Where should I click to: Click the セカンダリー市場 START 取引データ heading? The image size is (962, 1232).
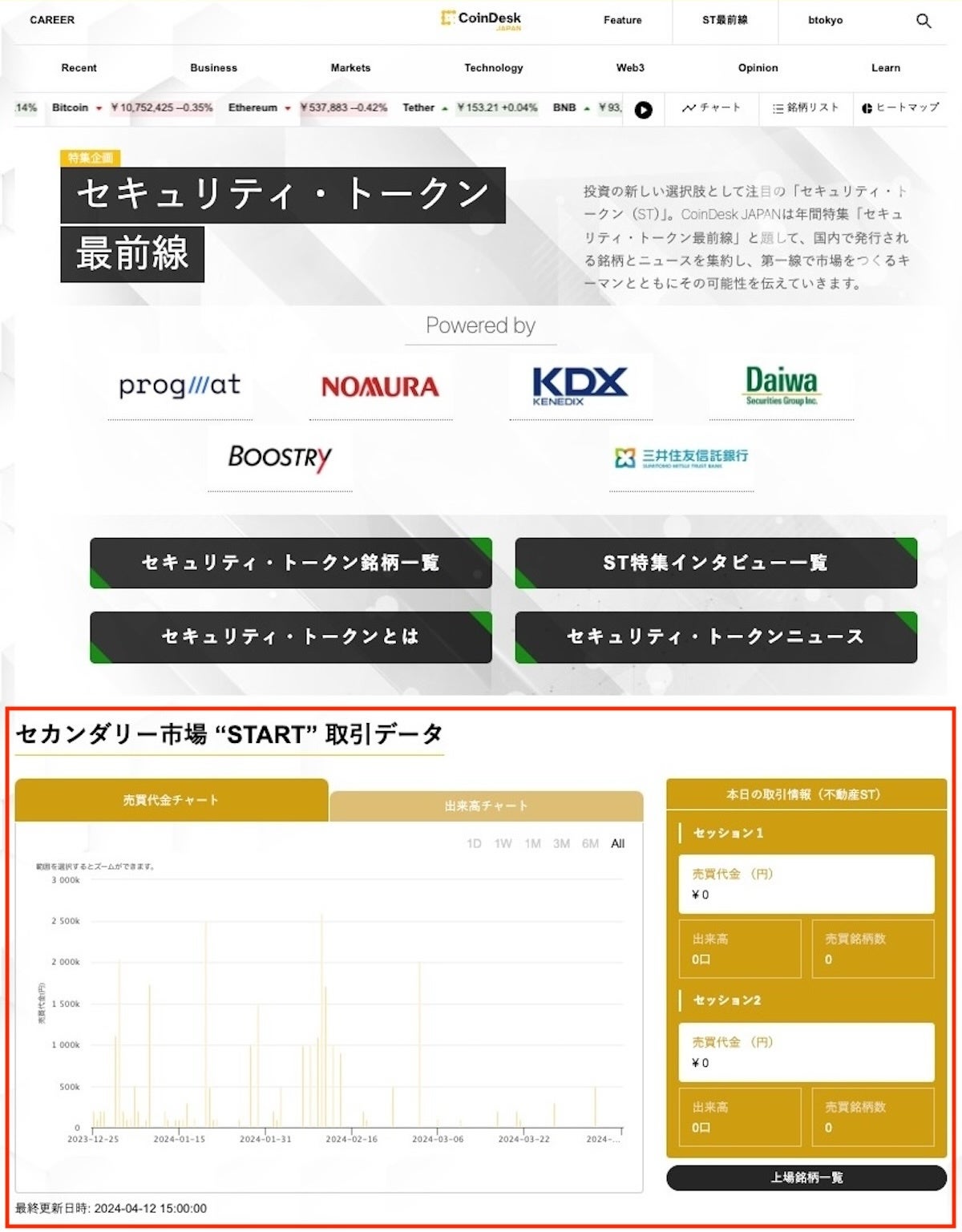point(229,734)
